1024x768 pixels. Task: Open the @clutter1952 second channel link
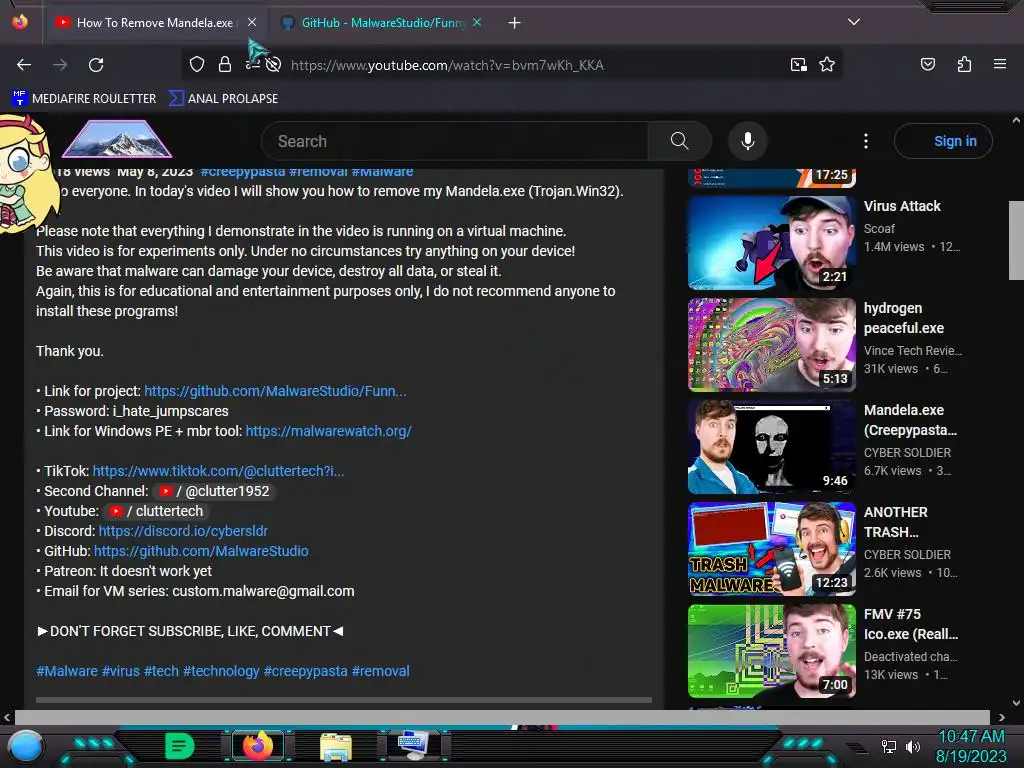(216, 491)
